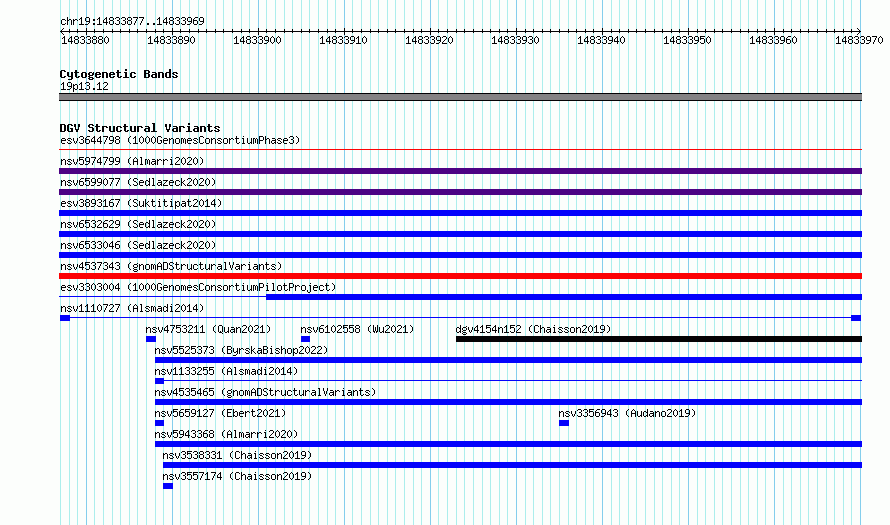Click the thin red esv3644798 variant line
890x525 pixels.
[460, 150]
